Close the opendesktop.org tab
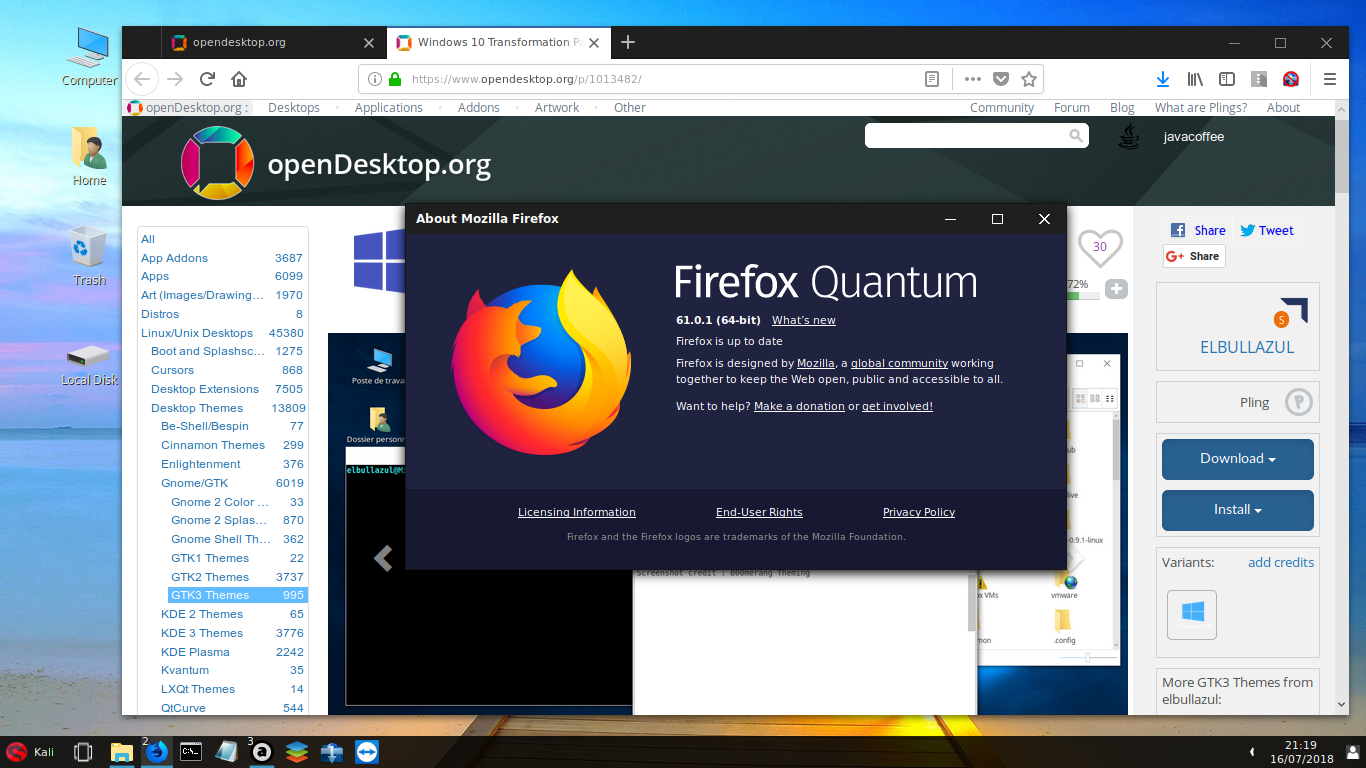The image size is (1366, 768). (x=369, y=43)
